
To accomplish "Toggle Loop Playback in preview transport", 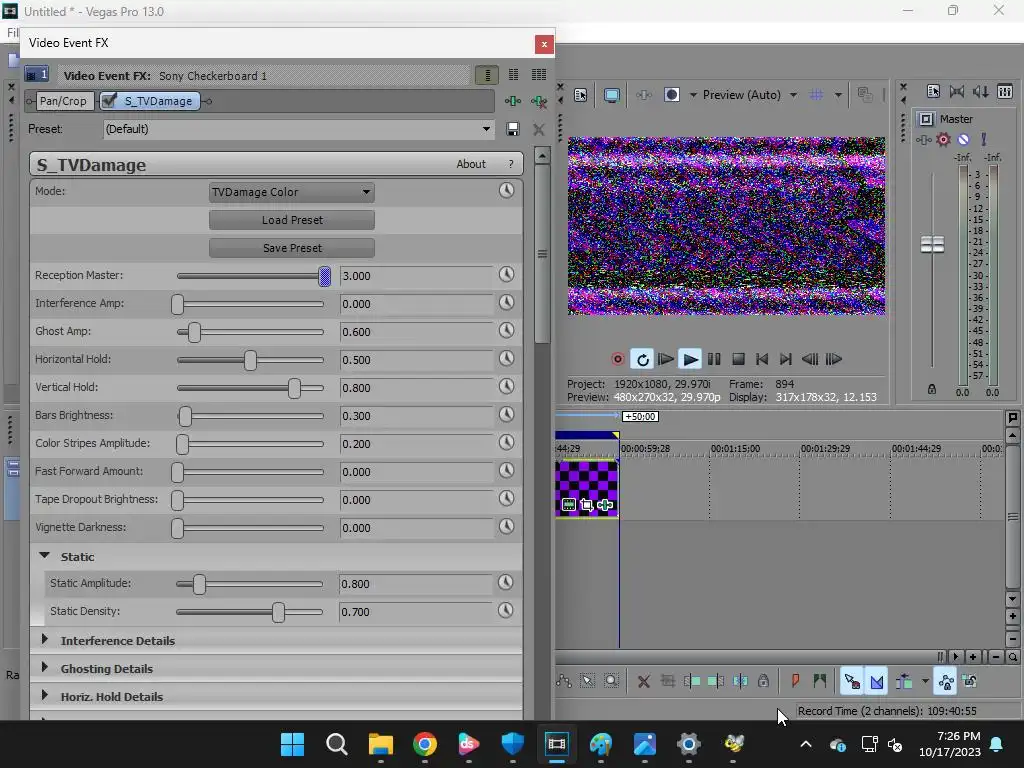I will click(643, 359).
